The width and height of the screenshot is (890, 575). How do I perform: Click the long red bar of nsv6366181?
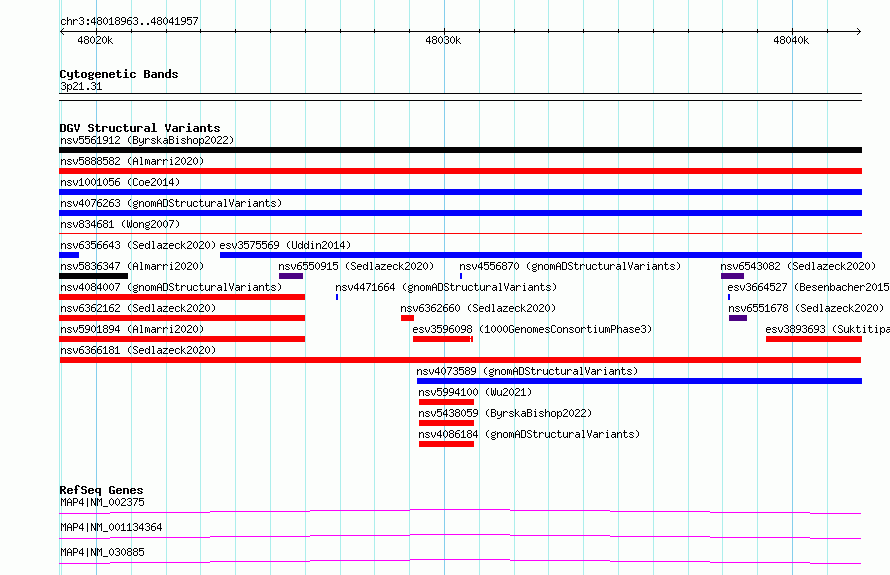(x=460, y=360)
